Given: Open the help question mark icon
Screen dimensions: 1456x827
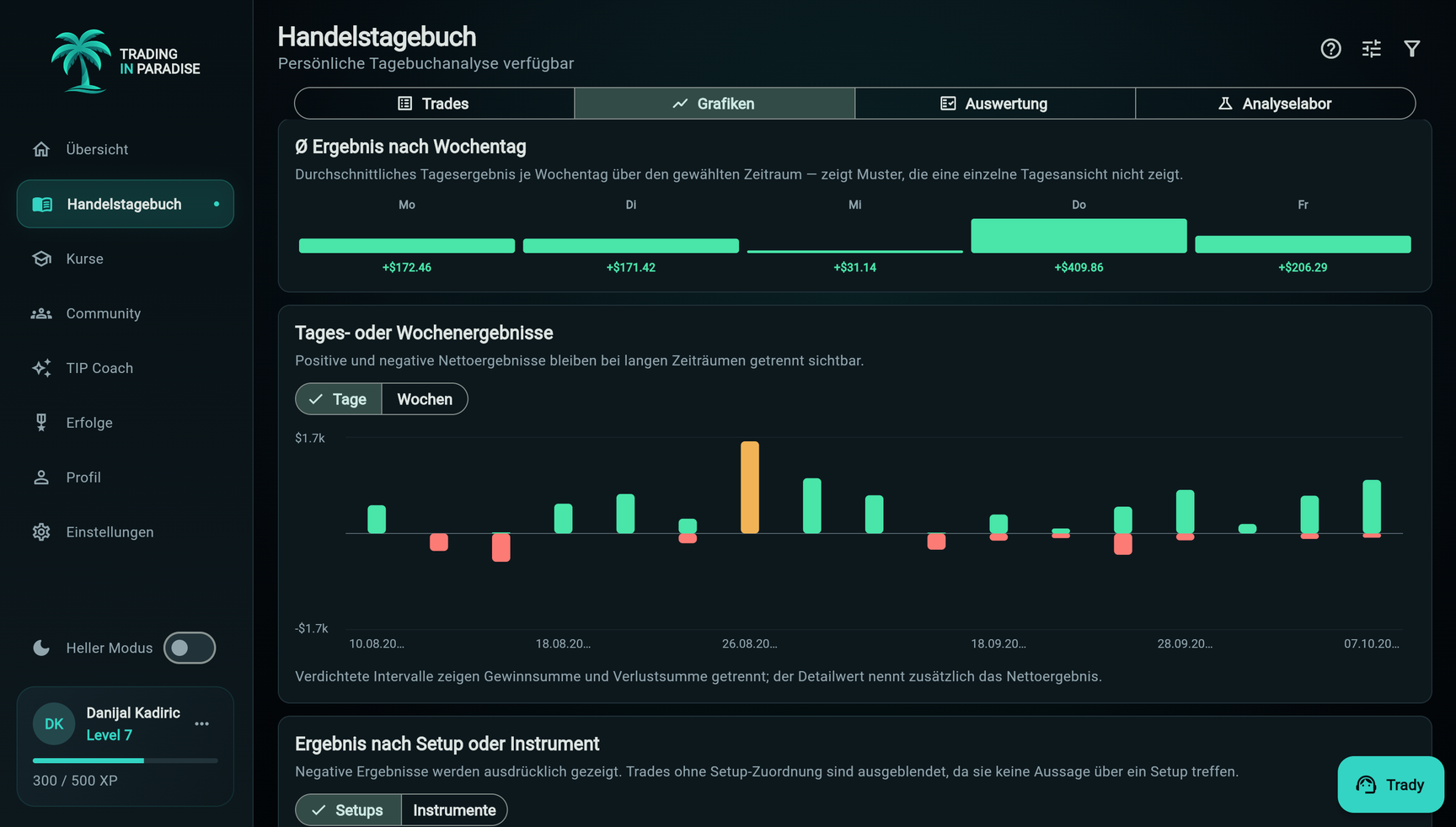Looking at the screenshot, I should 1330,49.
